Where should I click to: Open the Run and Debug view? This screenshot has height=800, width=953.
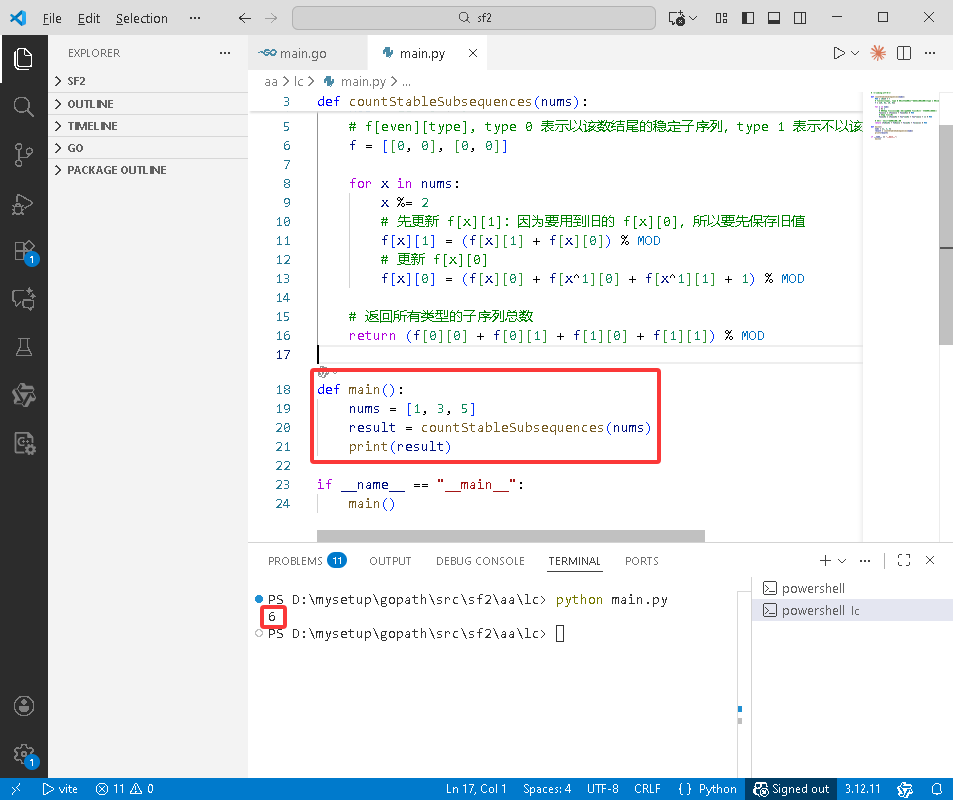[x=23, y=204]
